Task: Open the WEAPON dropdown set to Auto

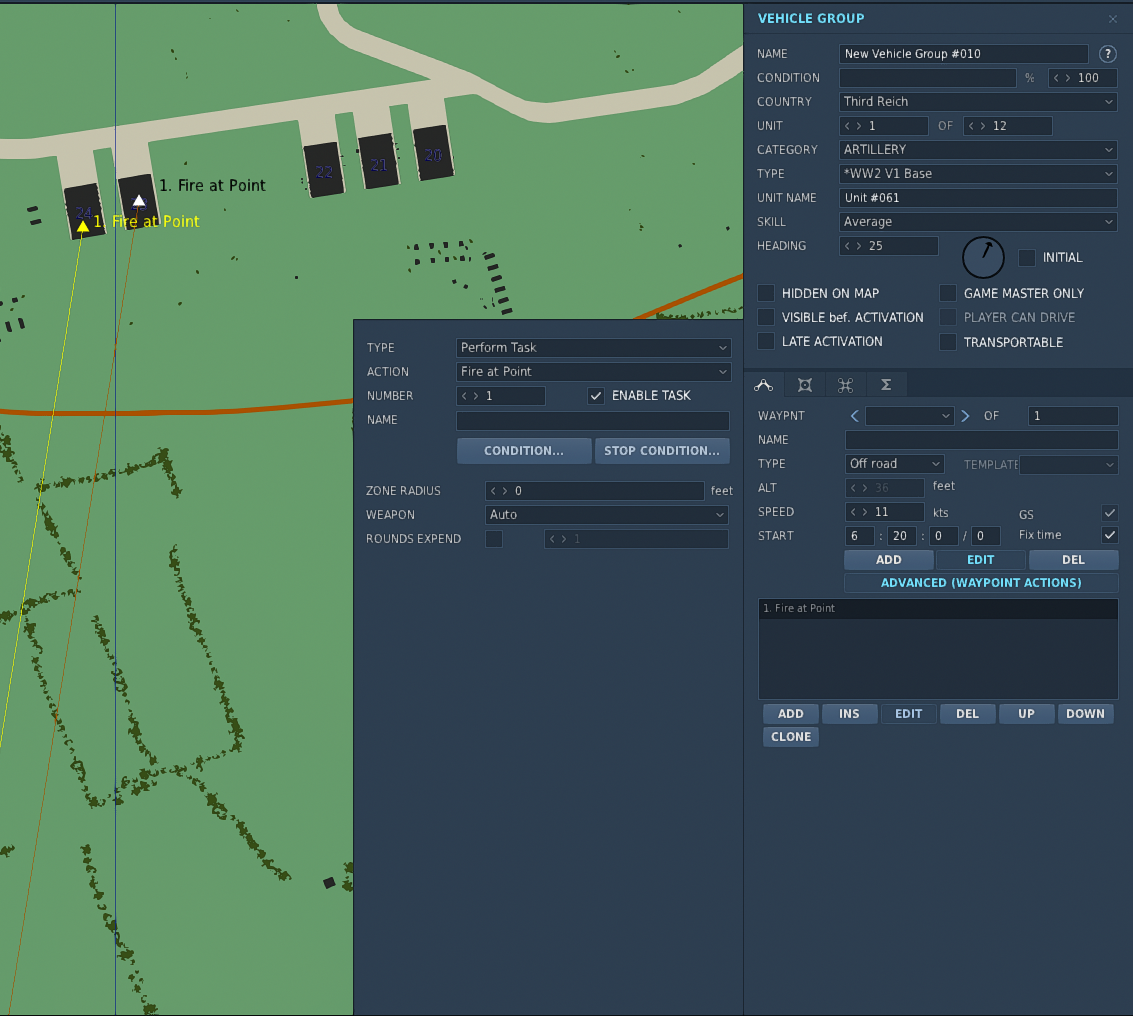Action: (x=606, y=515)
